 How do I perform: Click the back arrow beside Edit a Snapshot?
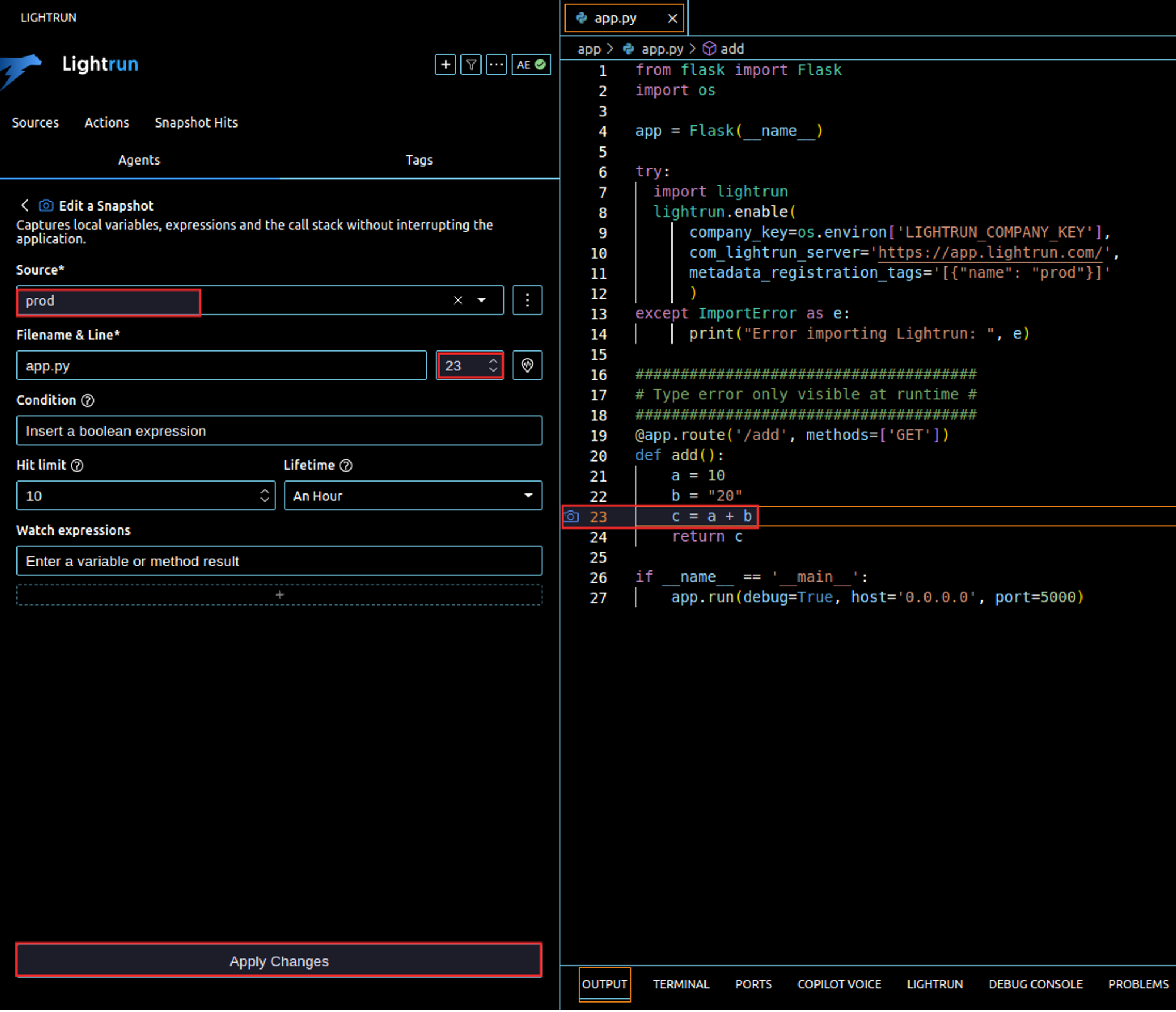(25, 205)
